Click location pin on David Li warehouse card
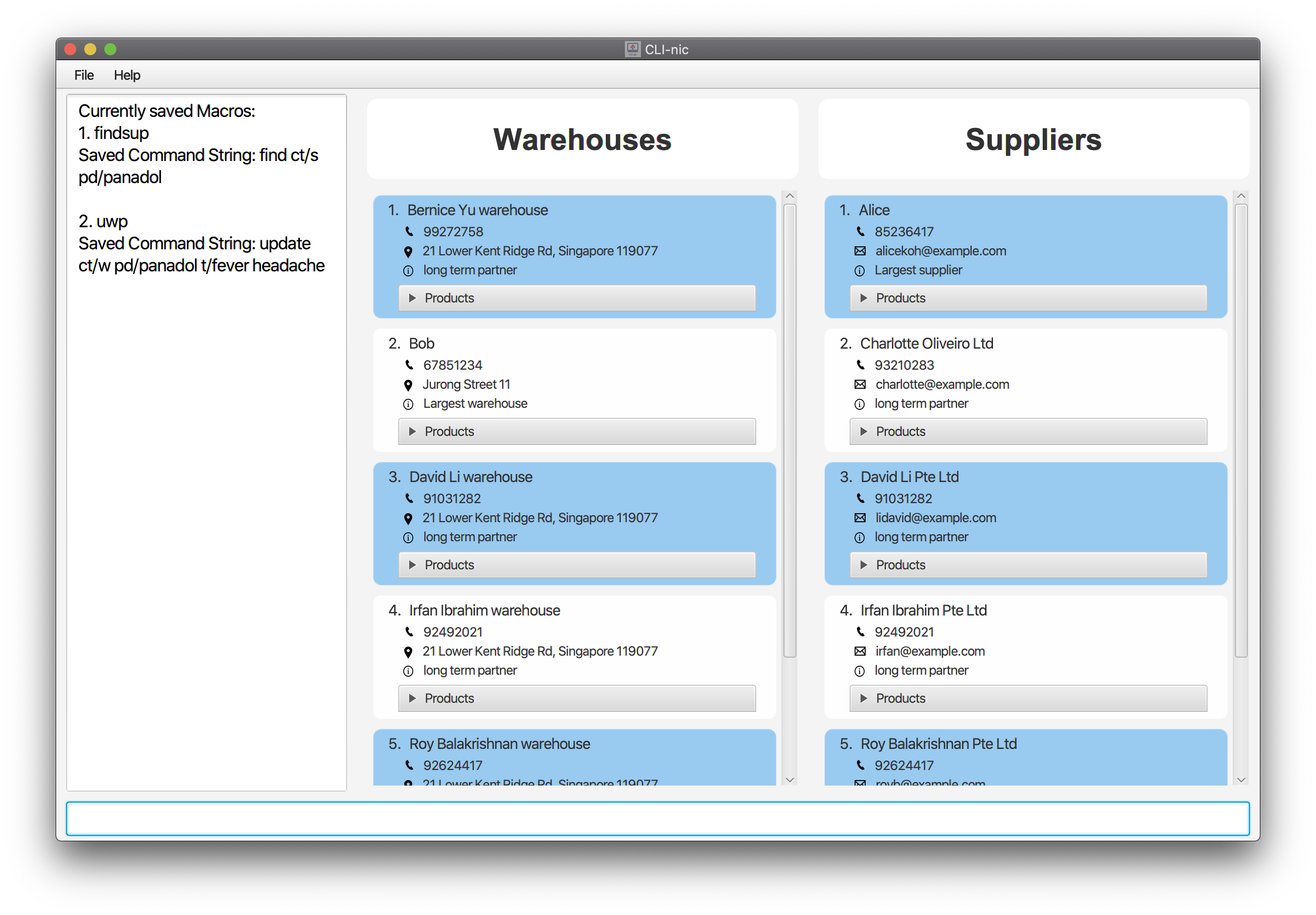Viewport: 1316px width, 915px height. (x=408, y=518)
